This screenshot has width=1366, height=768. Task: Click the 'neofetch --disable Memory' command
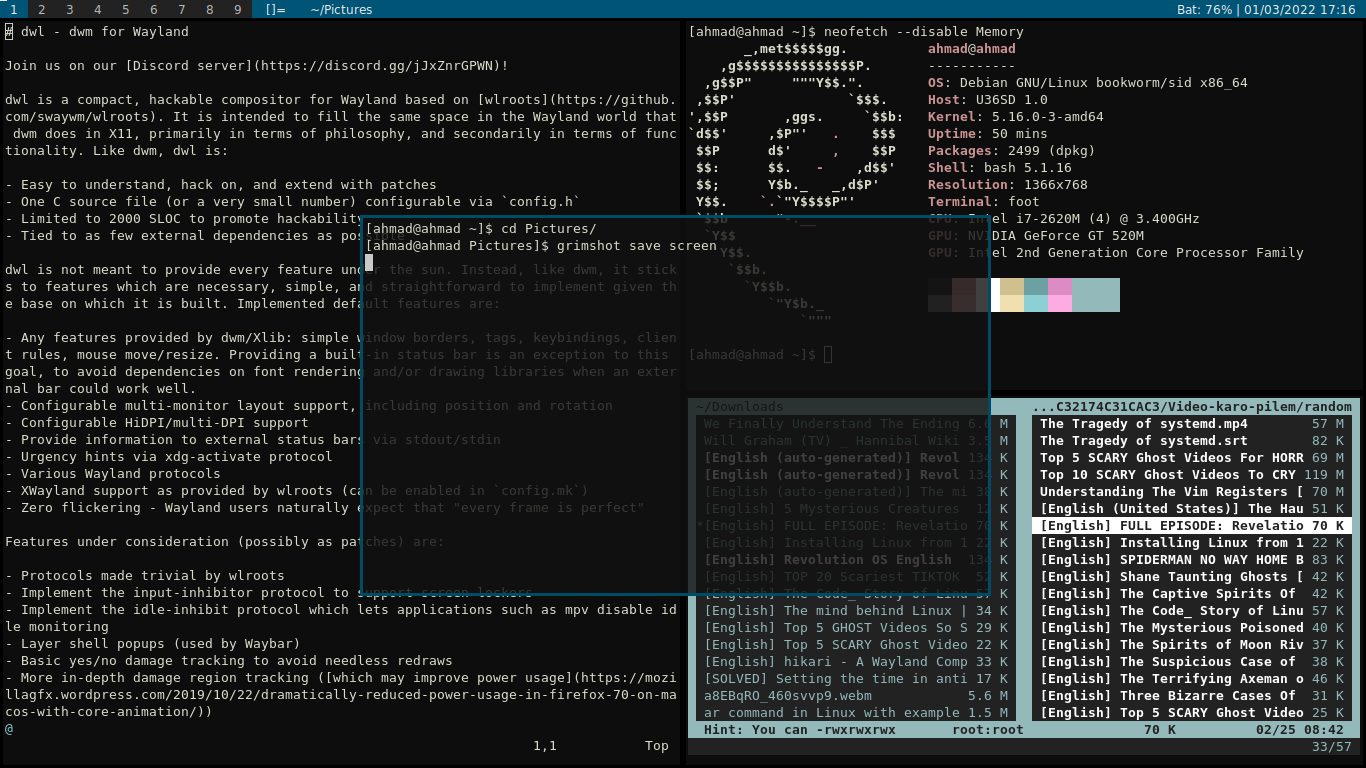pyautogui.click(x=924, y=32)
